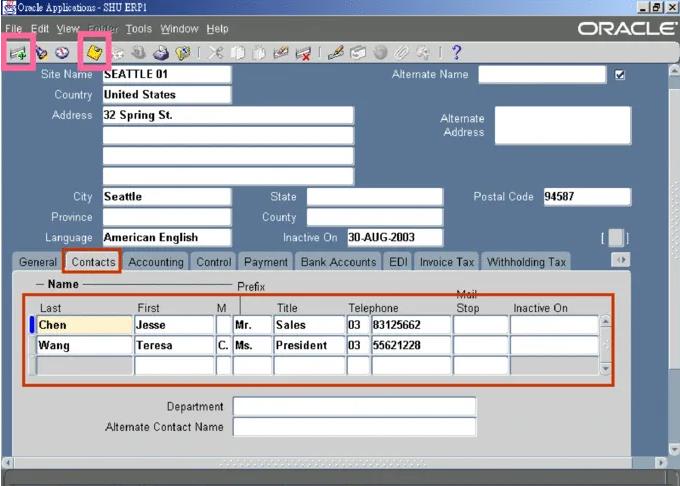Select the Accounting tab
This screenshot has width=680, height=486.
point(156,262)
